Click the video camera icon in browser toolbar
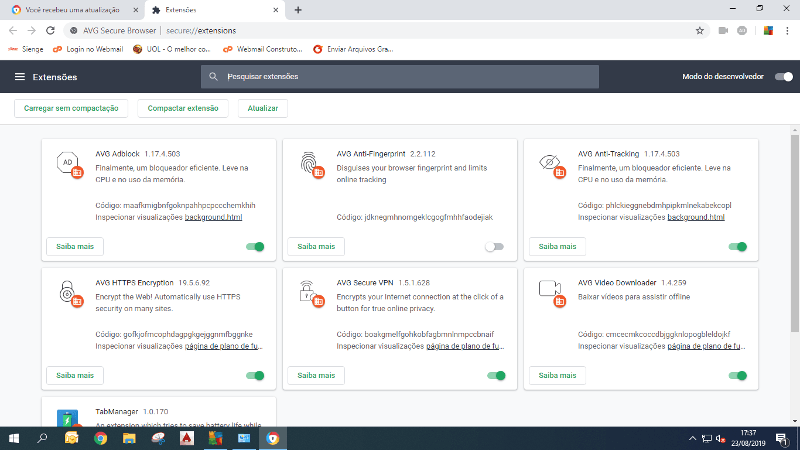Viewport: 800px width, 450px height. pos(722,30)
